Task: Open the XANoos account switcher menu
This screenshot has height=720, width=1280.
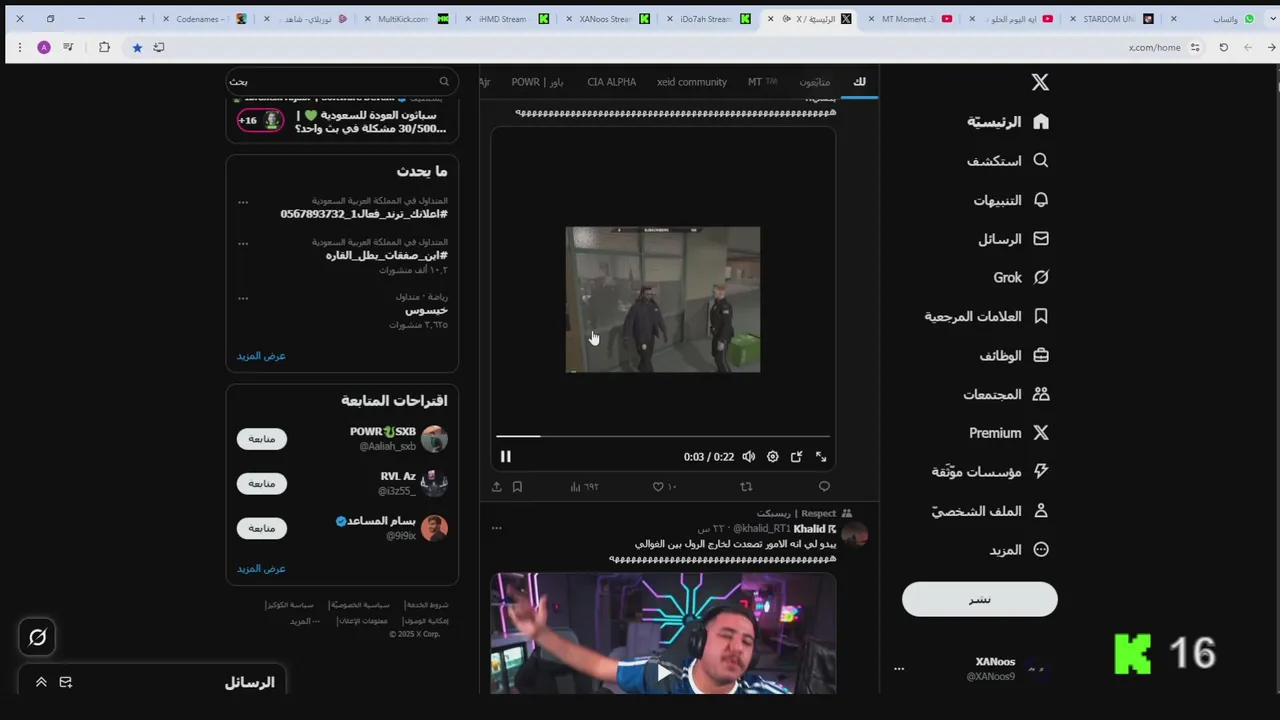Action: [970, 669]
